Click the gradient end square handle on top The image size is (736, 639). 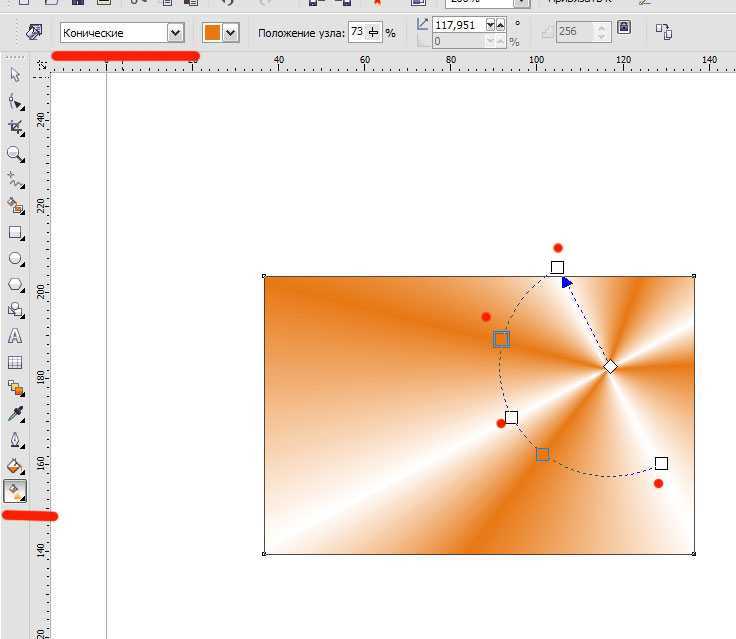coord(557,267)
